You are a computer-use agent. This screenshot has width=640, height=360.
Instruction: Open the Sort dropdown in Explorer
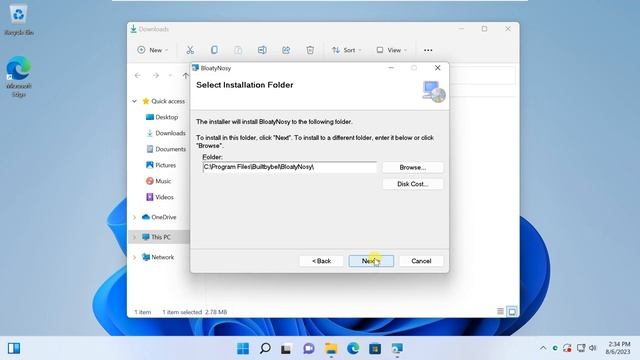click(x=347, y=50)
